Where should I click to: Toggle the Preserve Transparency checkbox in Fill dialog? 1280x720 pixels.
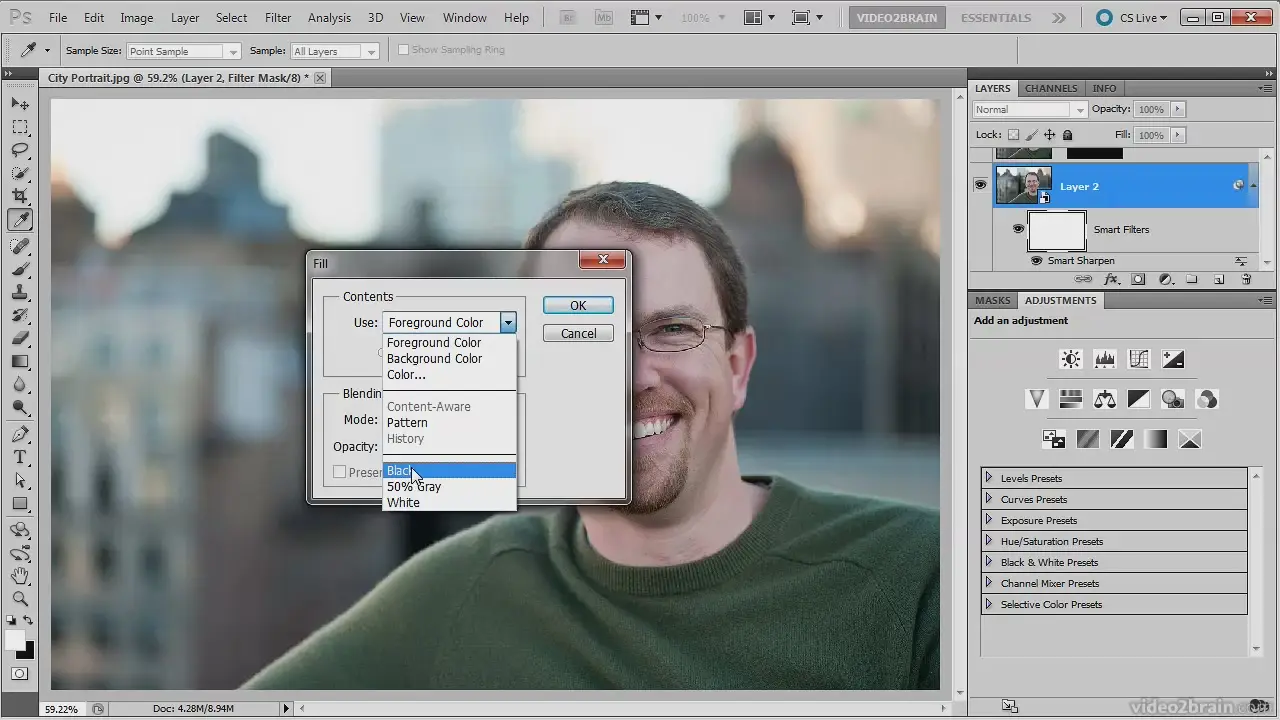(340, 472)
